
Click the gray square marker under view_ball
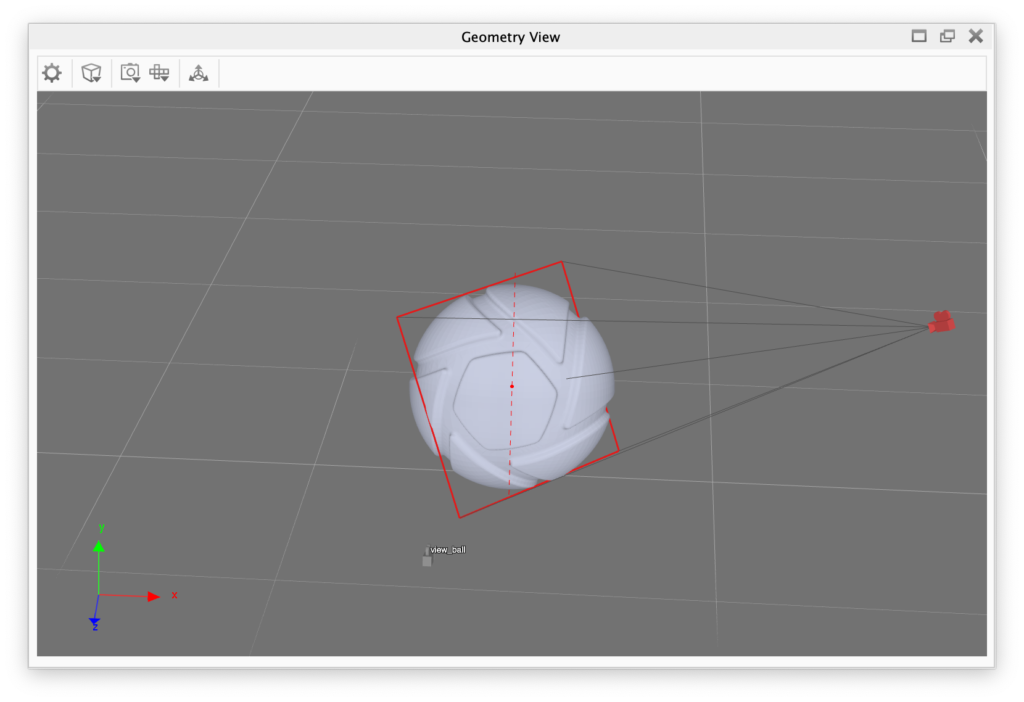click(x=427, y=562)
